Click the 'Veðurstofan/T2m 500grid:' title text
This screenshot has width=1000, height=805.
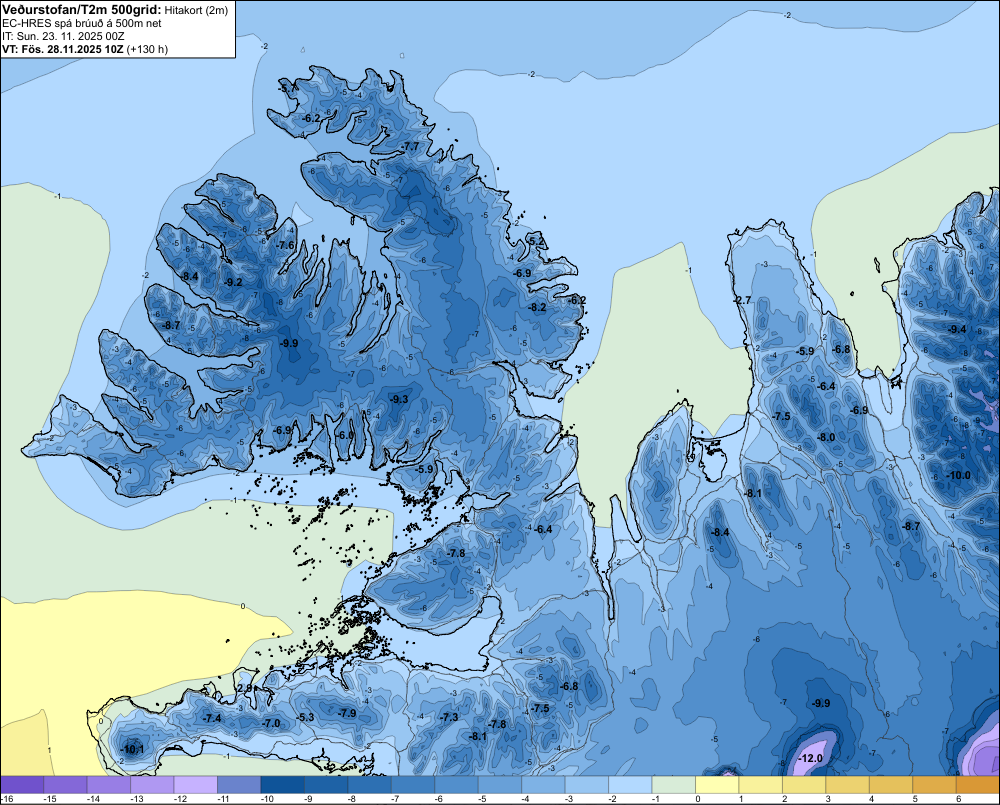click(x=81, y=10)
